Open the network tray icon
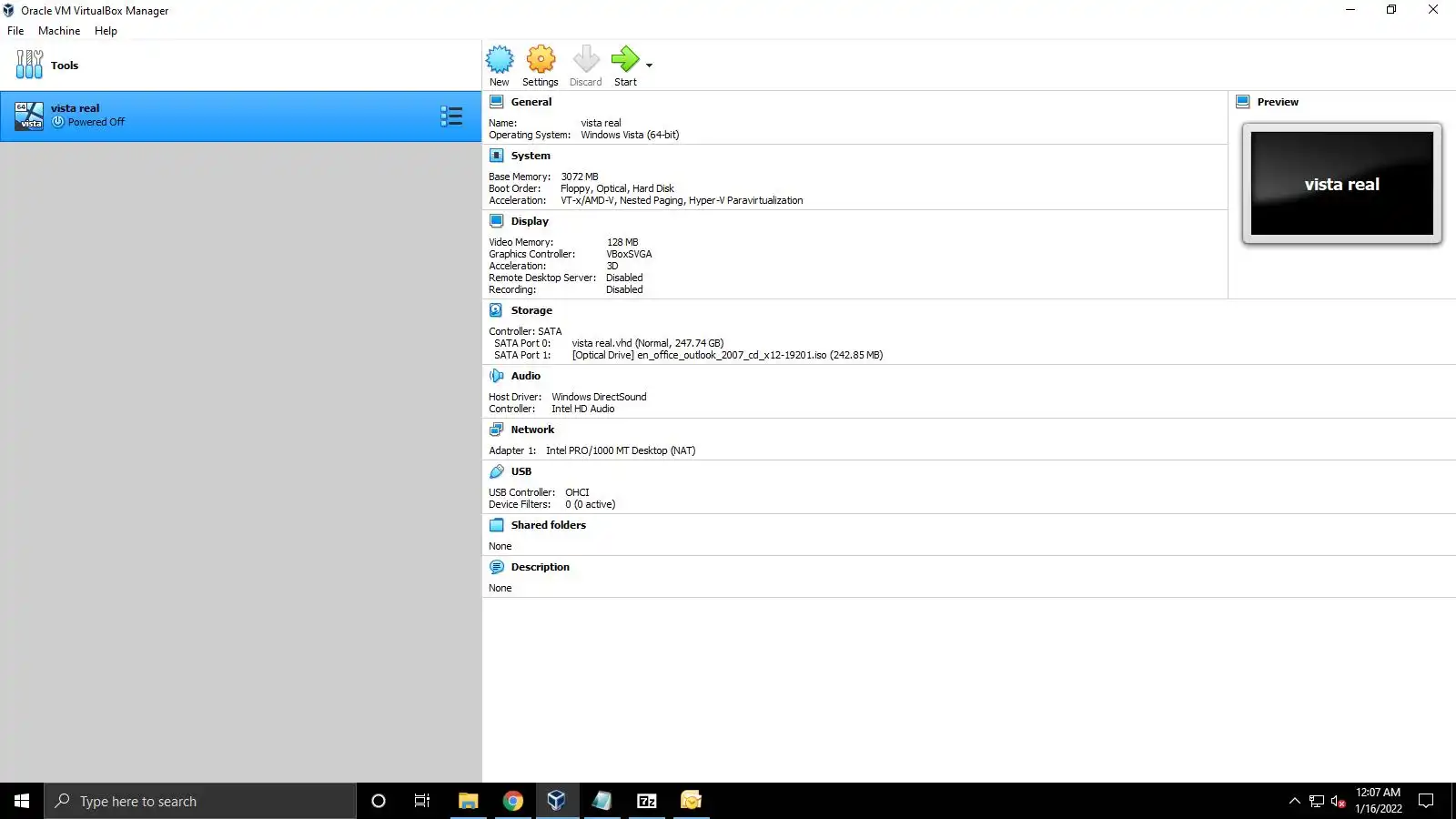Image resolution: width=1456 pixels, height=819 pixels. click(1317, 801)
